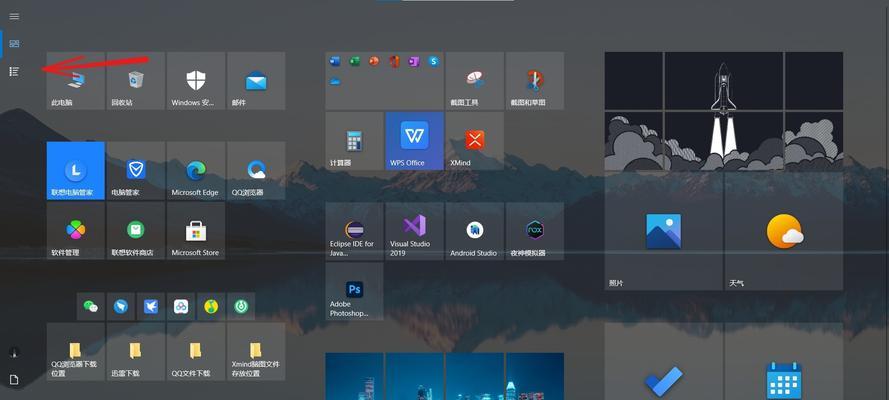Screen dimensions: 889x400
Task: Launch the WPS Office tile
Action: coord(414,141)
